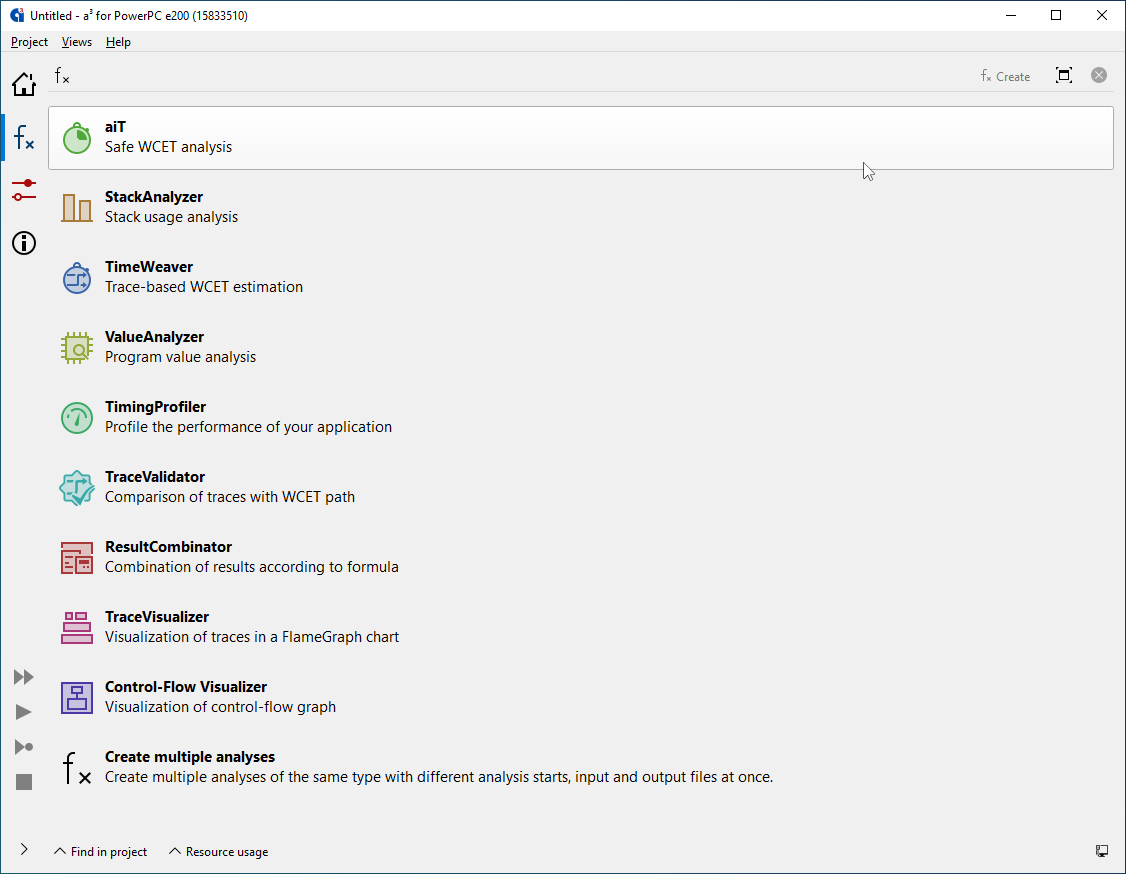
Task: Click the Control-Flow Visualizer icon
Action: (x=77, y=698)
